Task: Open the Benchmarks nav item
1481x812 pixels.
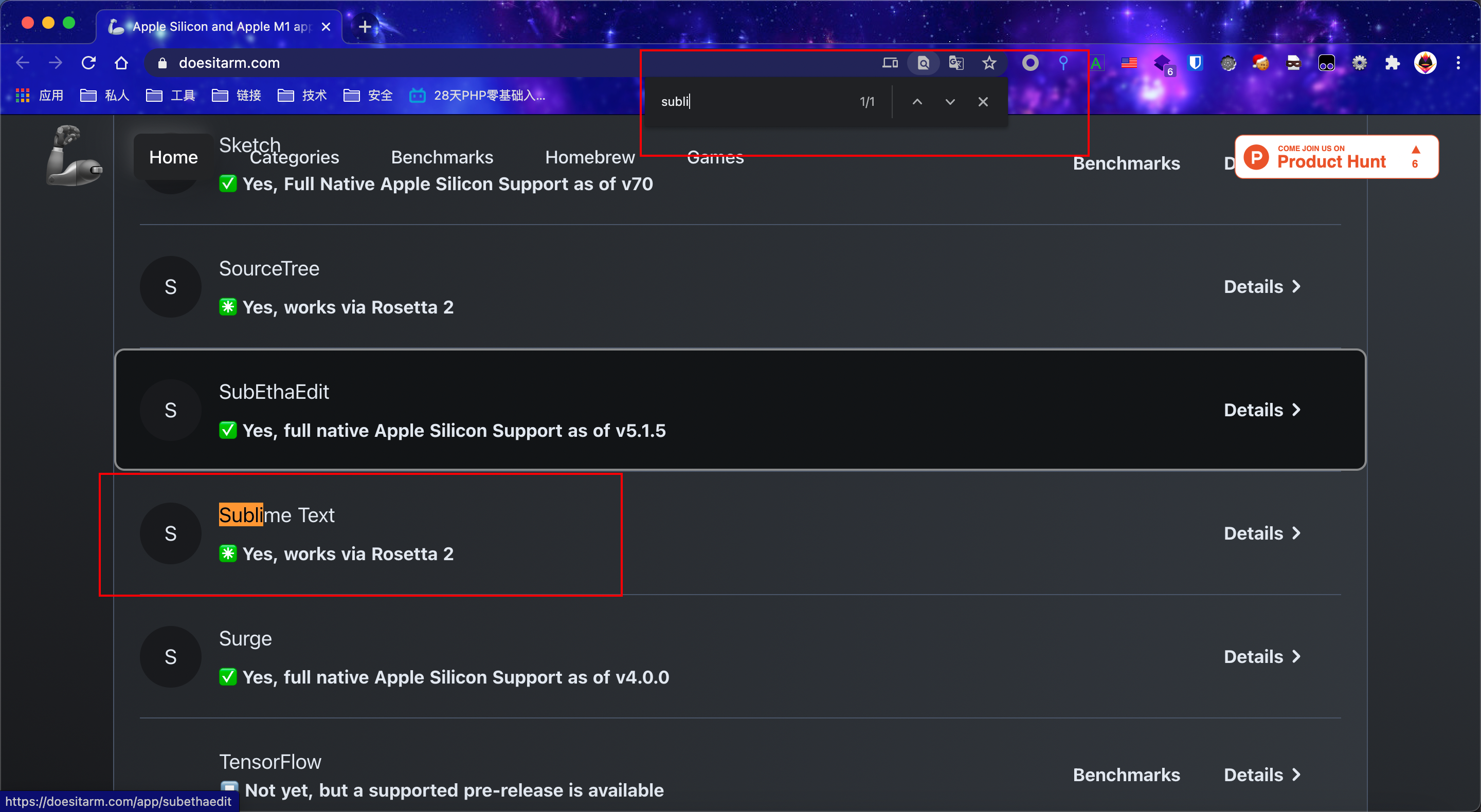Action: (x=442, y=157)
